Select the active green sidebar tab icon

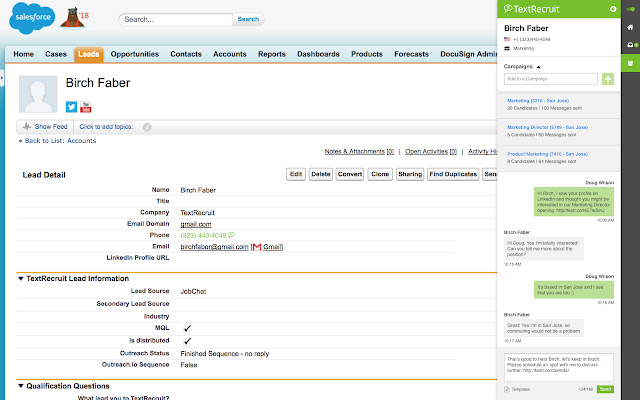[x=631, y=63]
